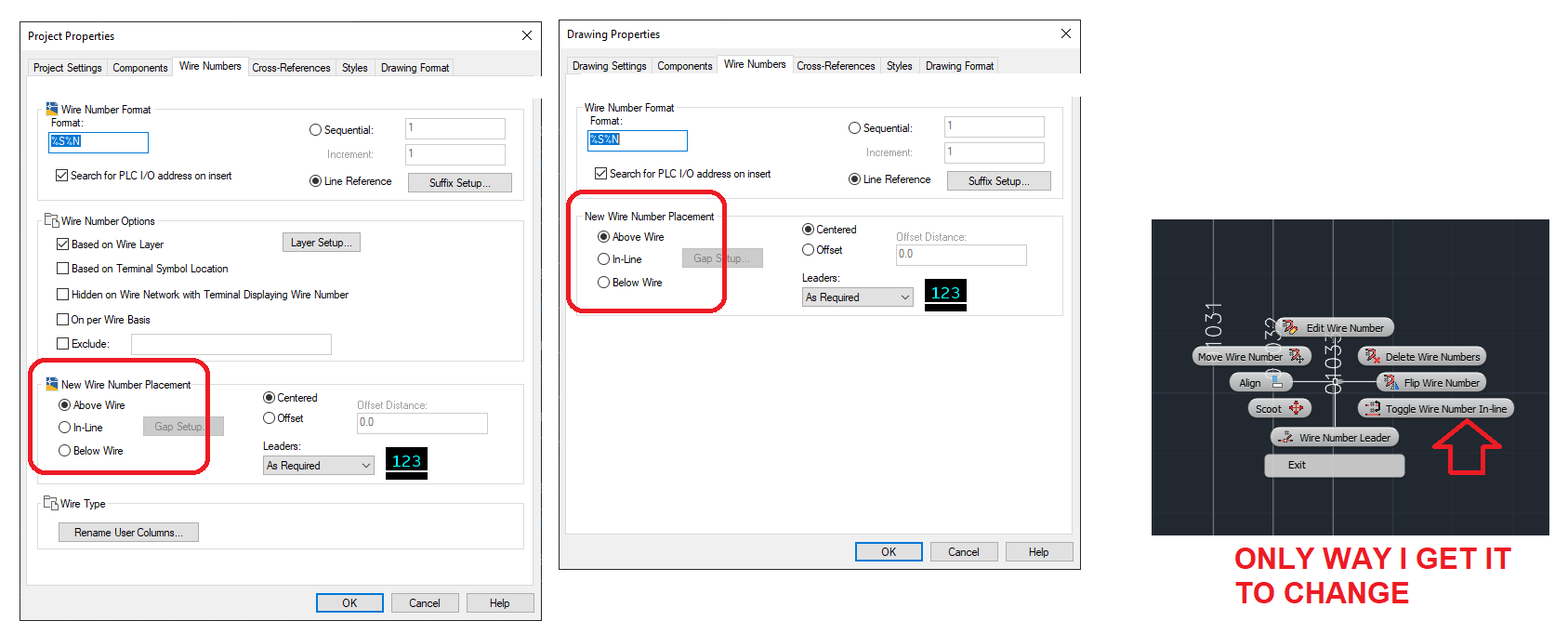Click Wire Number Format section icon in Project Properties
The width and height of the screenshot is (1568, 634).
(52, 109)
